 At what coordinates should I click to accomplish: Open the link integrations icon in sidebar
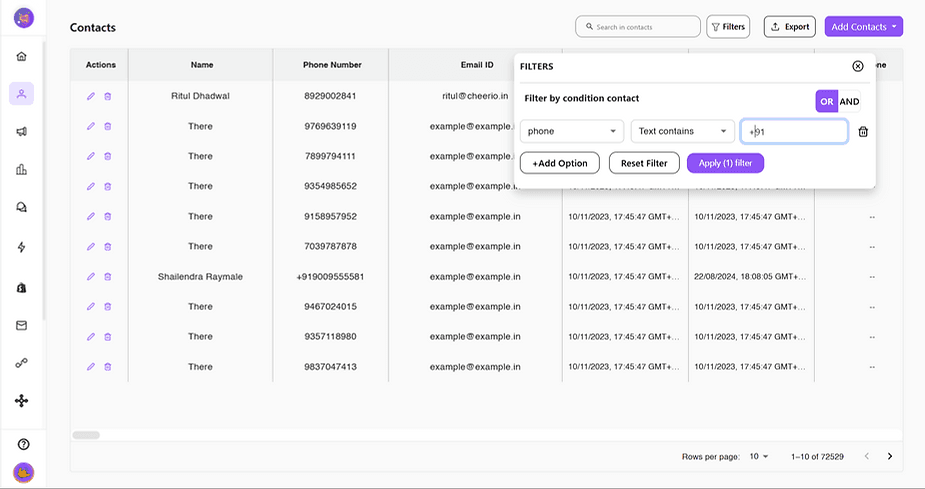click(21, 363)
